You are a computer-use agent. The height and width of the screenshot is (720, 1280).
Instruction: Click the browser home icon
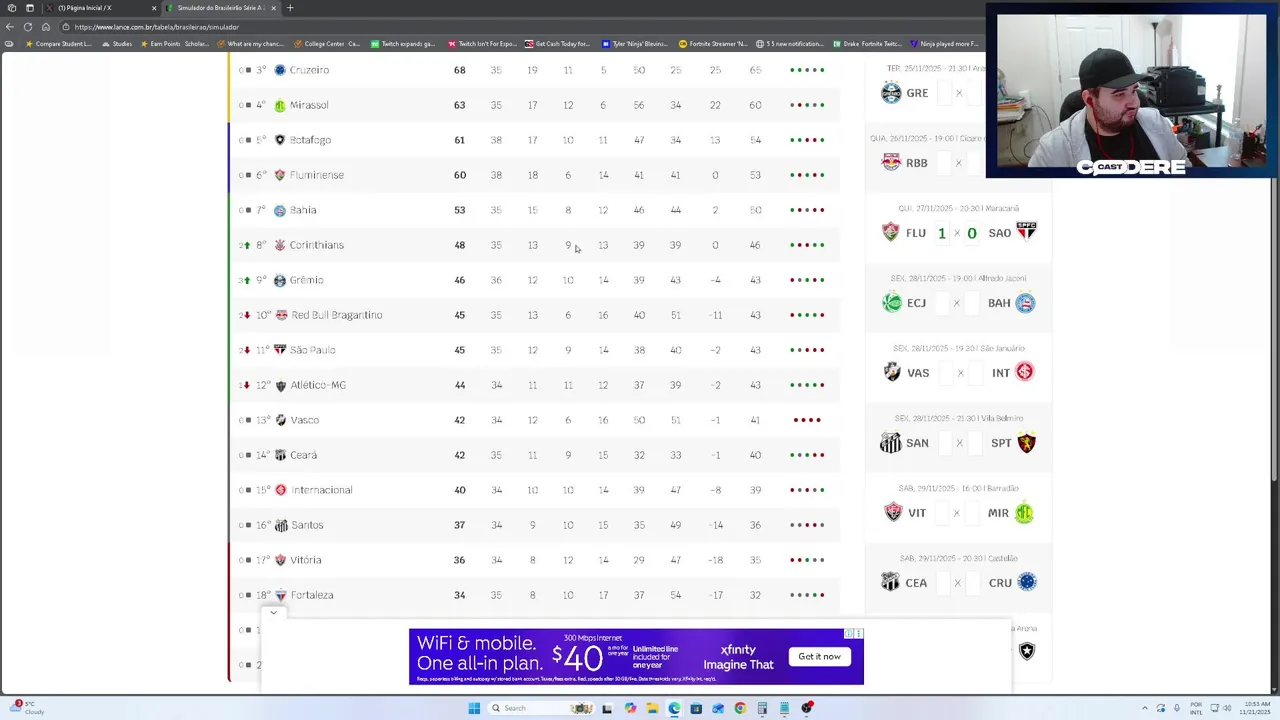(45, 27)
